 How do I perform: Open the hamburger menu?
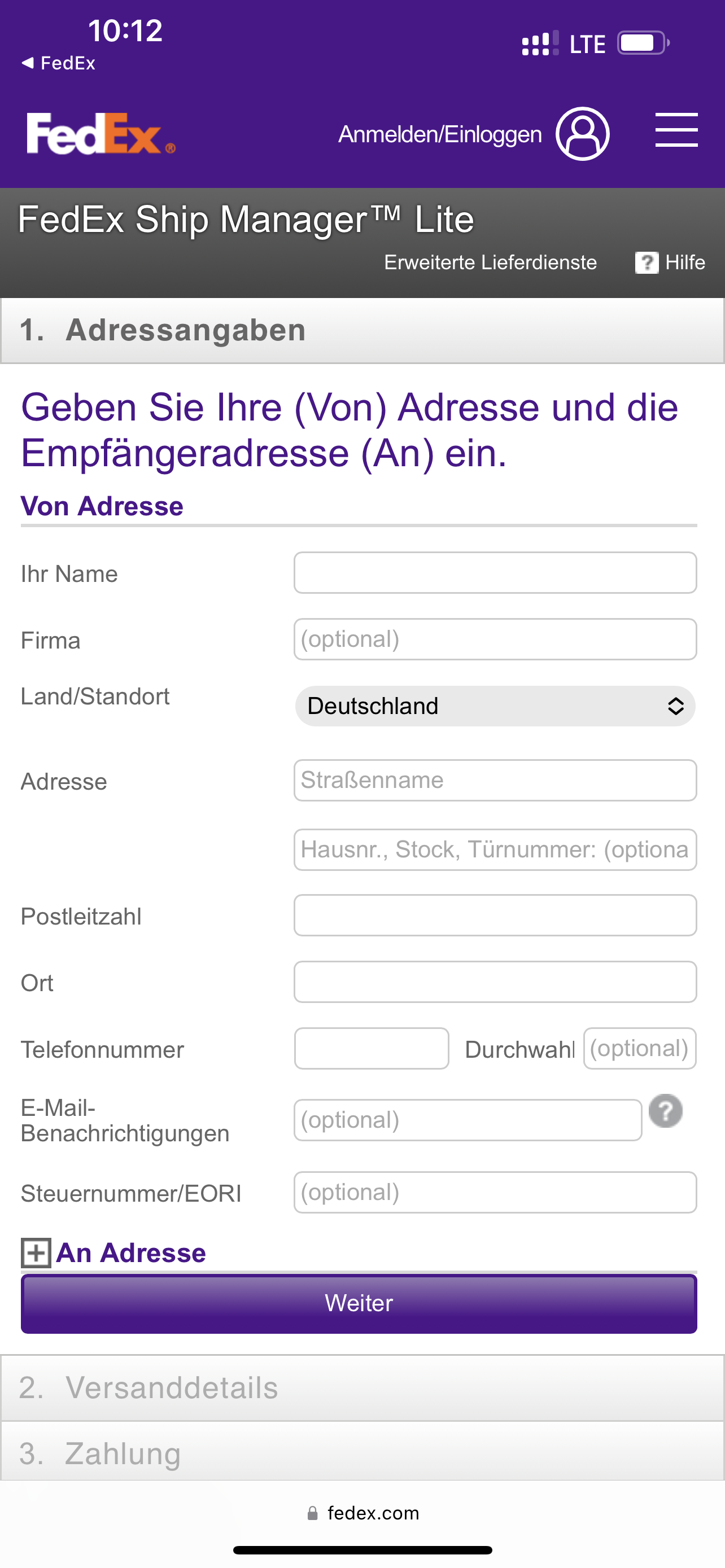coord(676,130)
